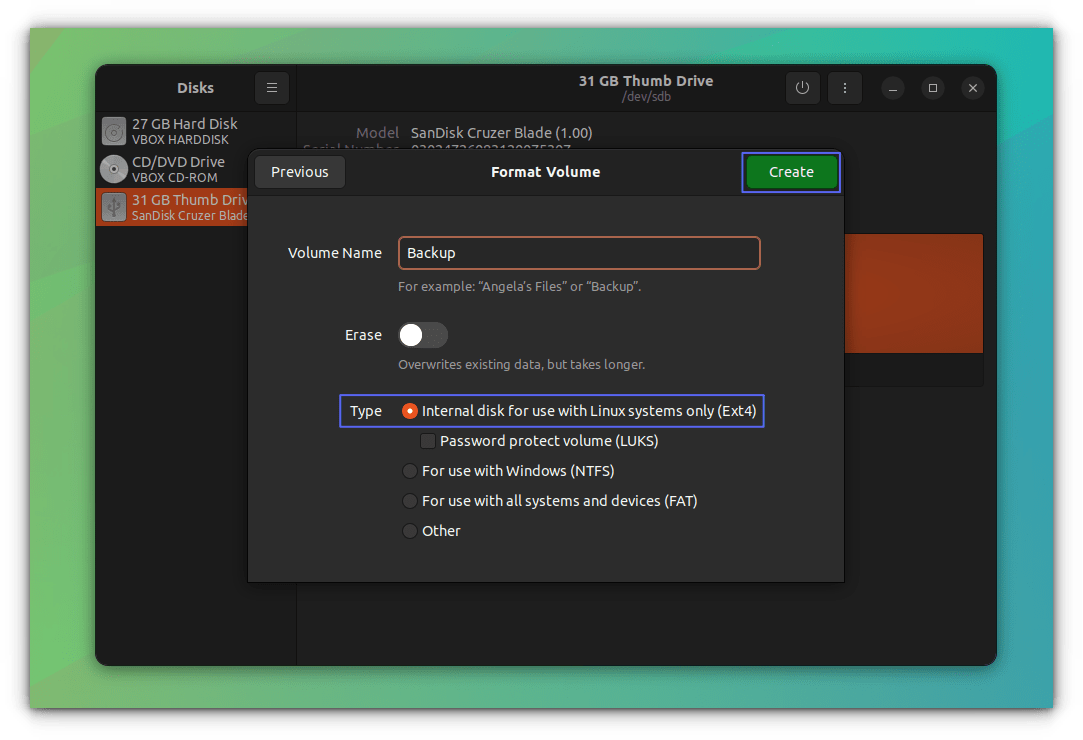Click the Volume Name field containing Backup
Viewport: 1083px width, 740px height.
(578, 253)
